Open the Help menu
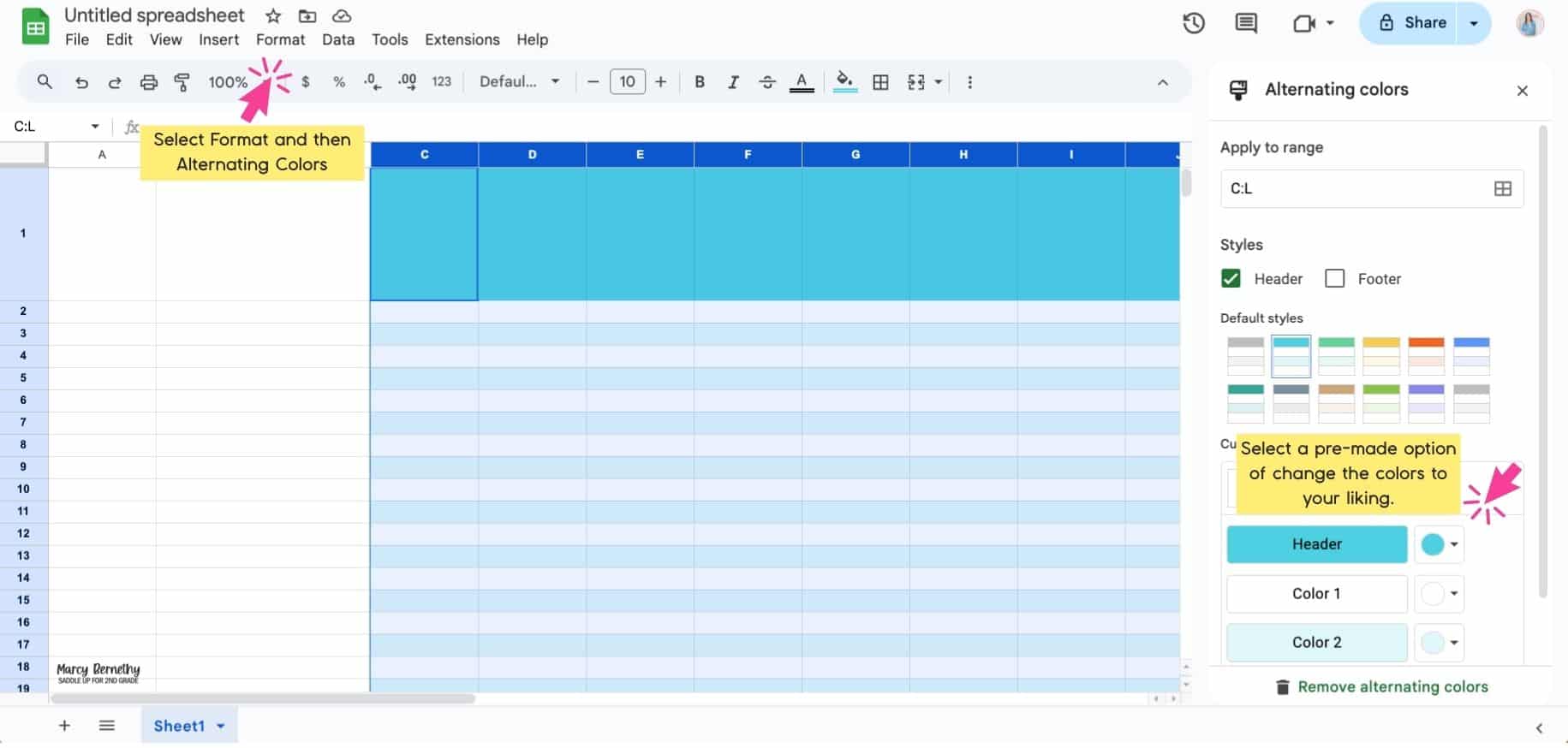The height and width of the screenshot is (748, 1568). pyautogui.click(x=532, y=39)
